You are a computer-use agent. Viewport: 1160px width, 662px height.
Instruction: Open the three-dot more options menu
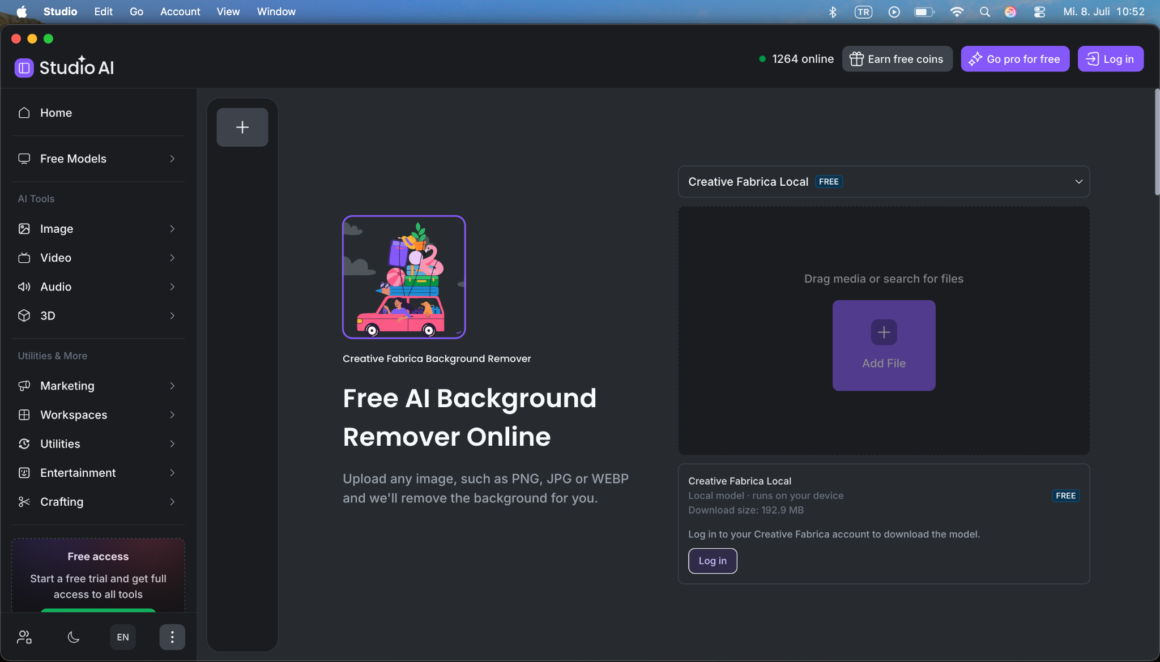tap(172, 637)
